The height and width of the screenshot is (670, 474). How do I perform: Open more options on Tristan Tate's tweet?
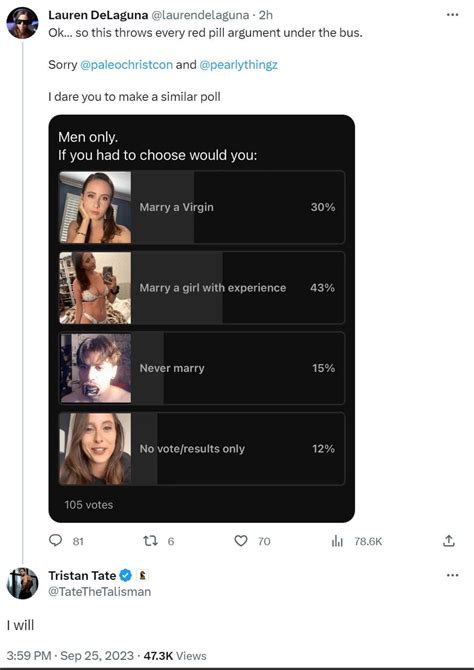point(452,575)
